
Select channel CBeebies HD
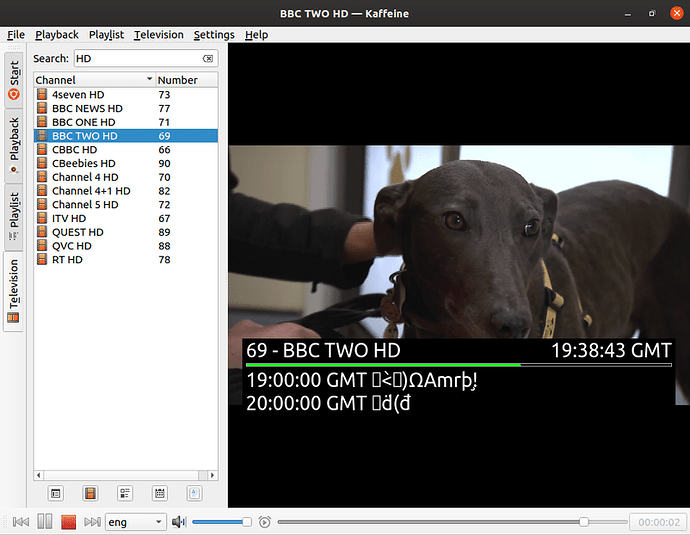pos(126,163)
